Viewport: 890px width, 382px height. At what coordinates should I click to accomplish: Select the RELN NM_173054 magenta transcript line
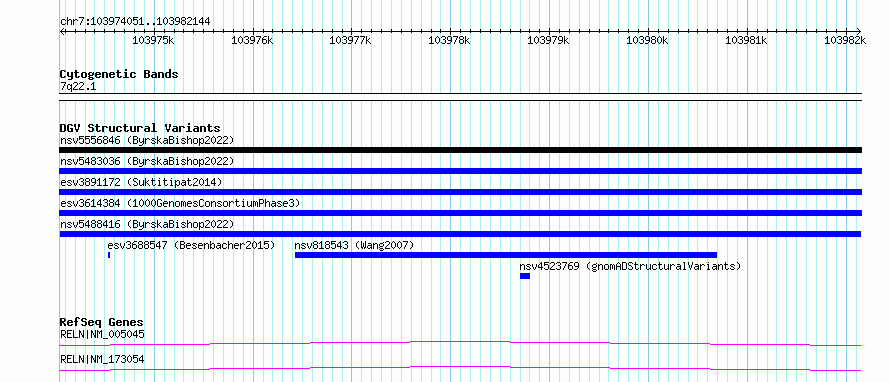[x=460, y=369]
